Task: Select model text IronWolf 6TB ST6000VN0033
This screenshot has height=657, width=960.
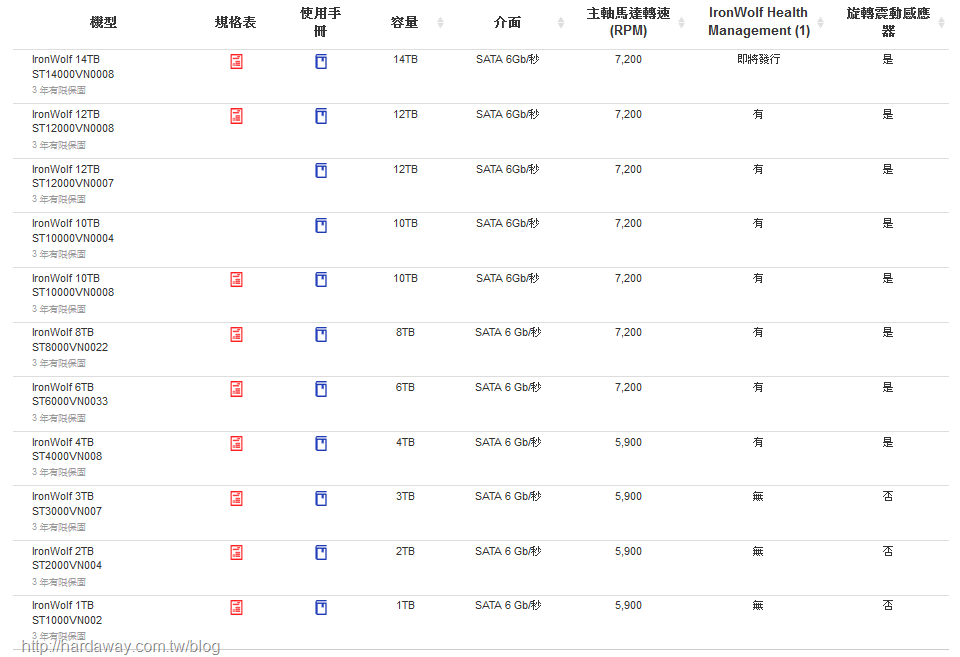Action: [70, 394]
